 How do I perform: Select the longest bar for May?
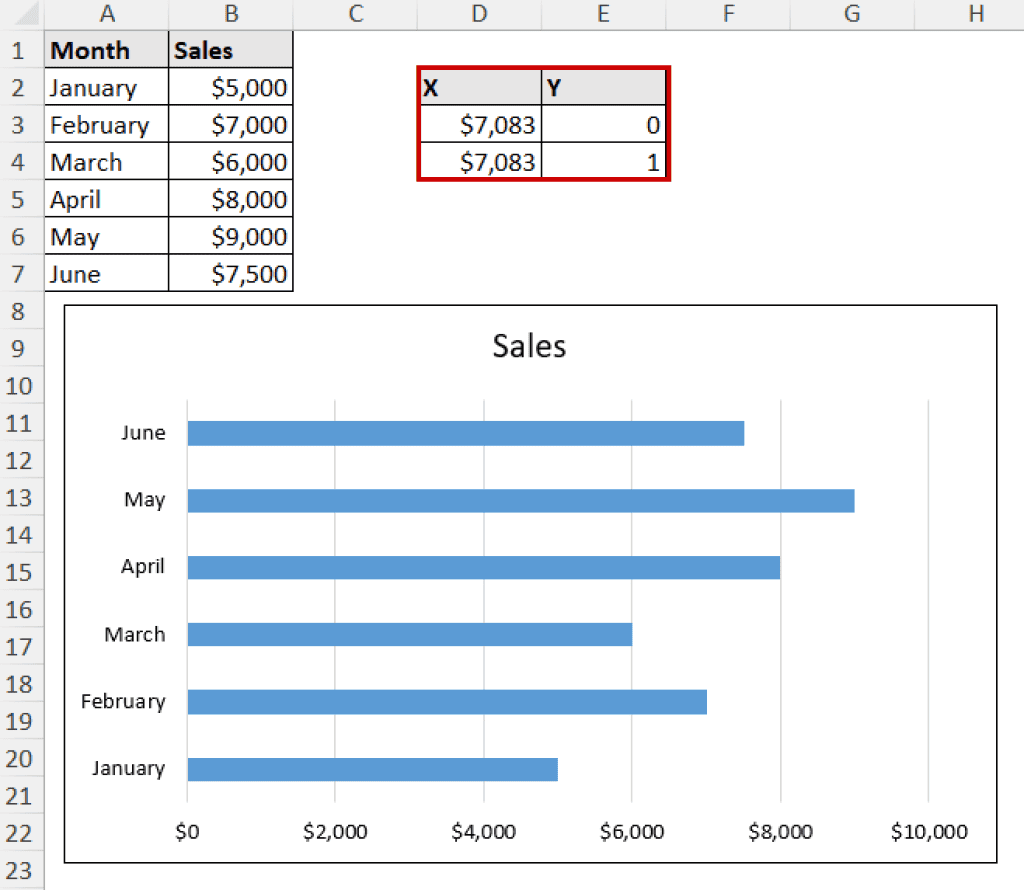click(520, 499)
